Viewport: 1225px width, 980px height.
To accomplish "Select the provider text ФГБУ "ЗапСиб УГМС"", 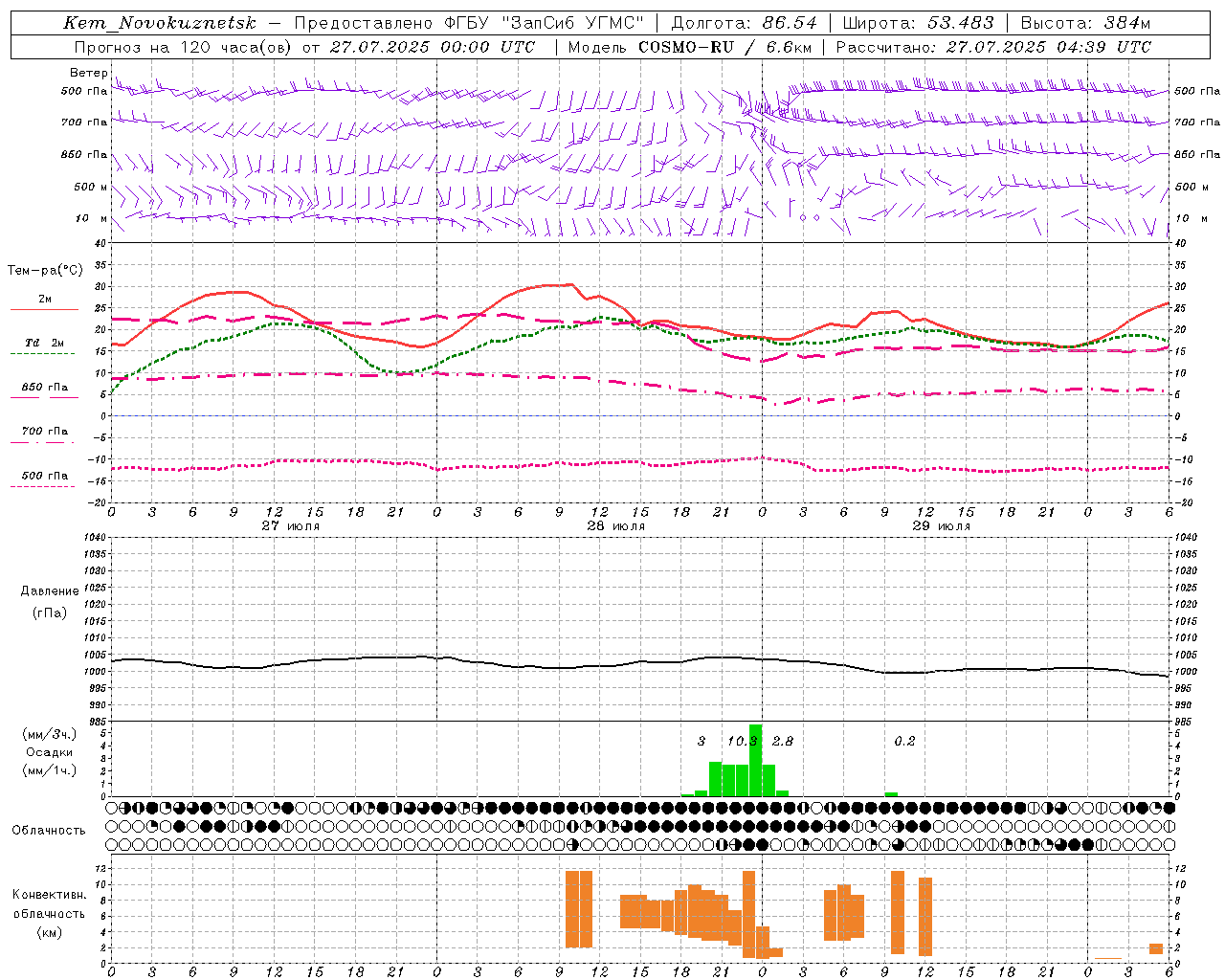I will [x=544, y=23].
